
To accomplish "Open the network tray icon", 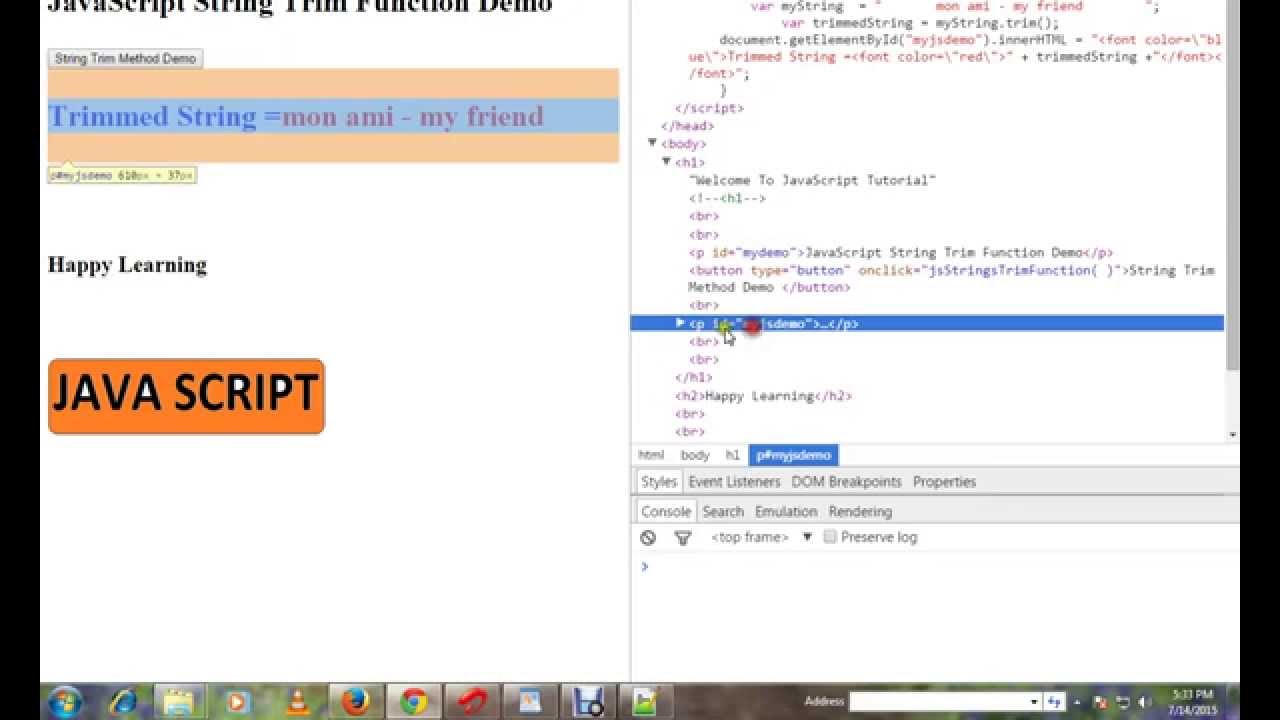I will pos(1122,702).
